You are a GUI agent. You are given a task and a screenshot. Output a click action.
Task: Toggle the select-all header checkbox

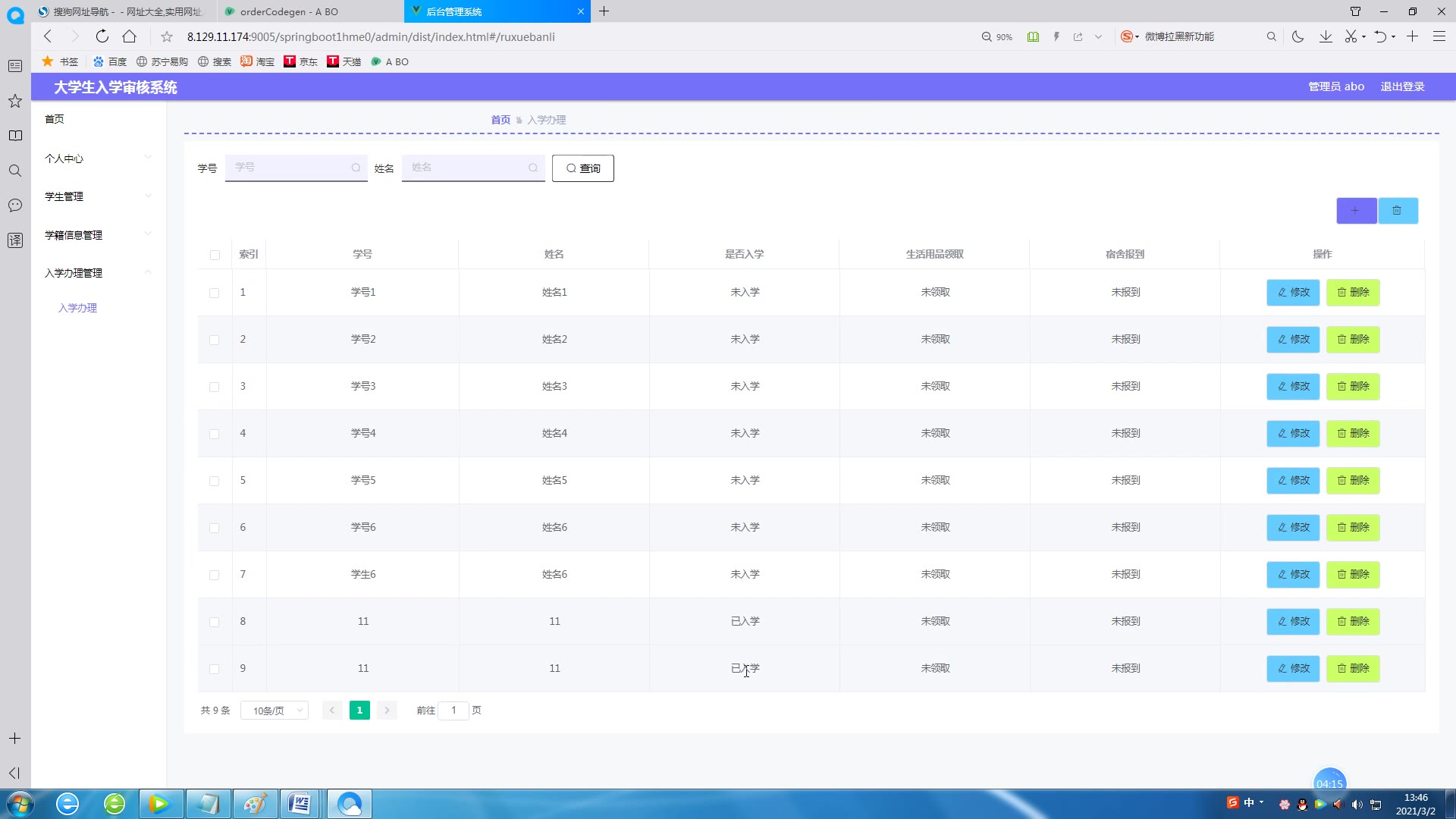[215, 255]
